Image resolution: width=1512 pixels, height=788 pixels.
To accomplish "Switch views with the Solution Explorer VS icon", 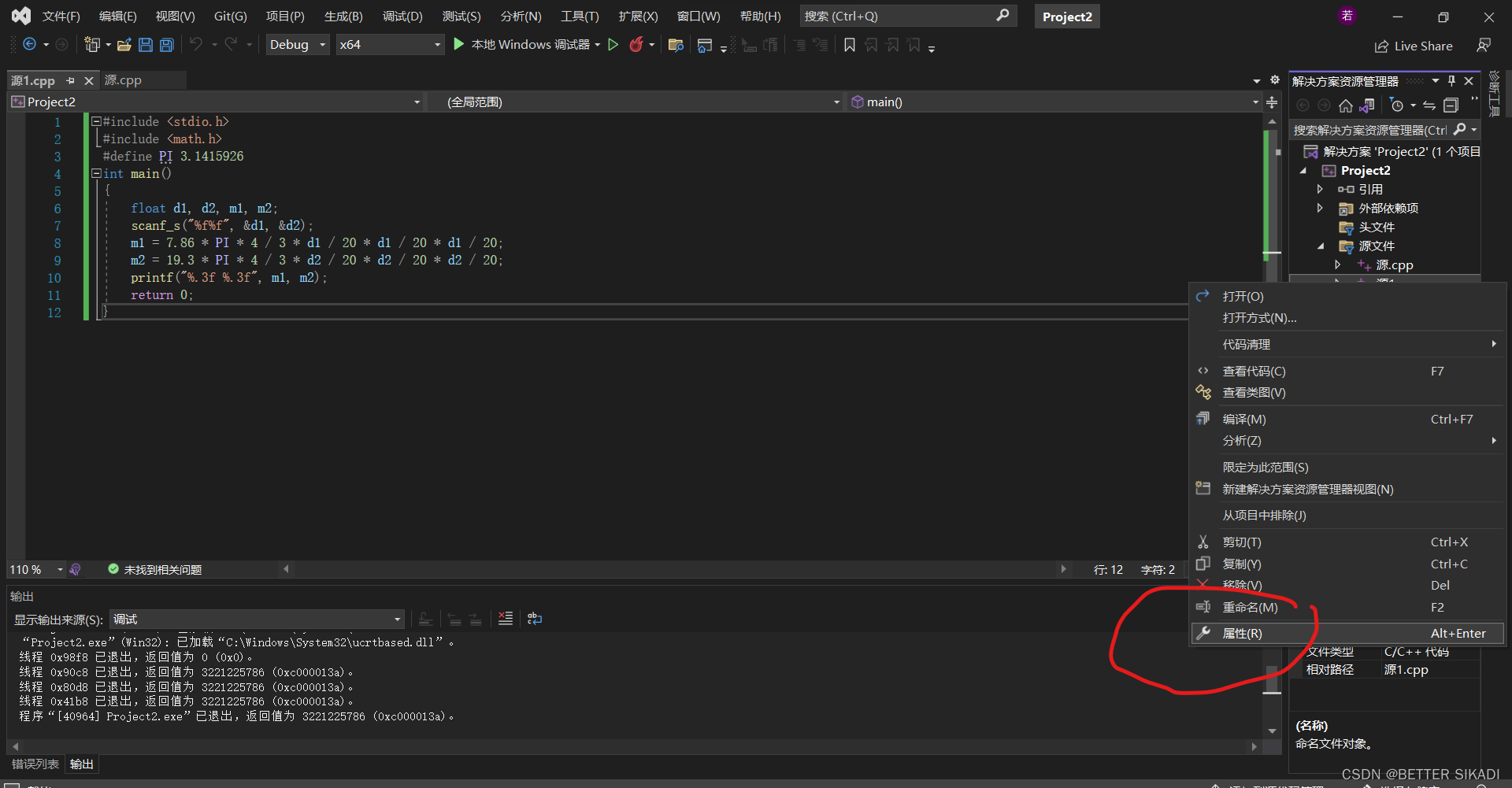I will click(x=1367, y=105).
